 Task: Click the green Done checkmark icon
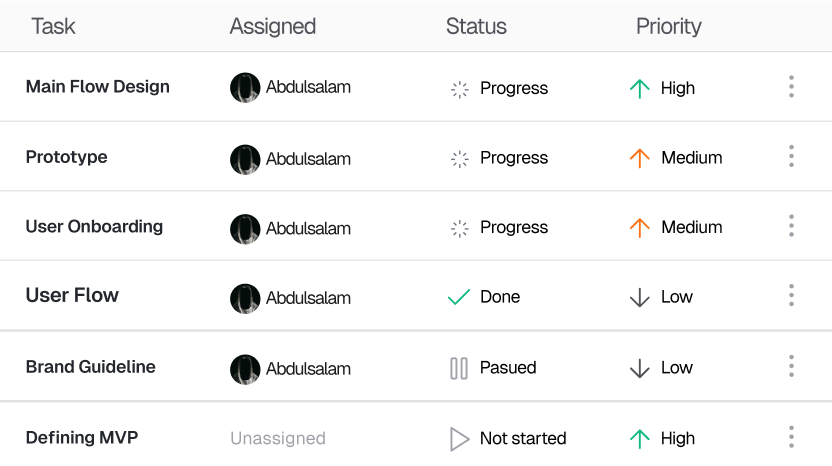point(459,297)
